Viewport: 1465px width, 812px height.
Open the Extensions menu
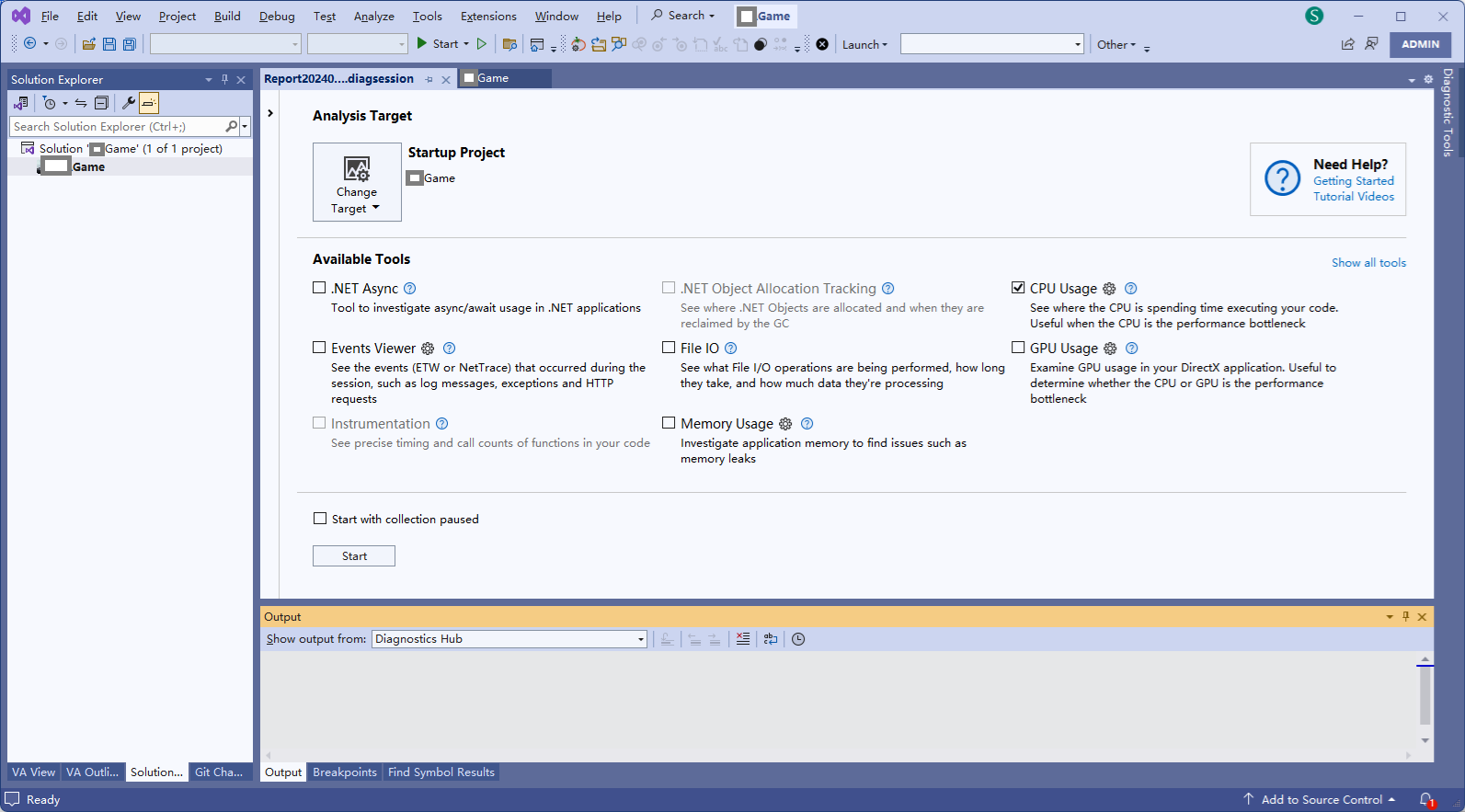pyautogui.click(x=488, y=17)
